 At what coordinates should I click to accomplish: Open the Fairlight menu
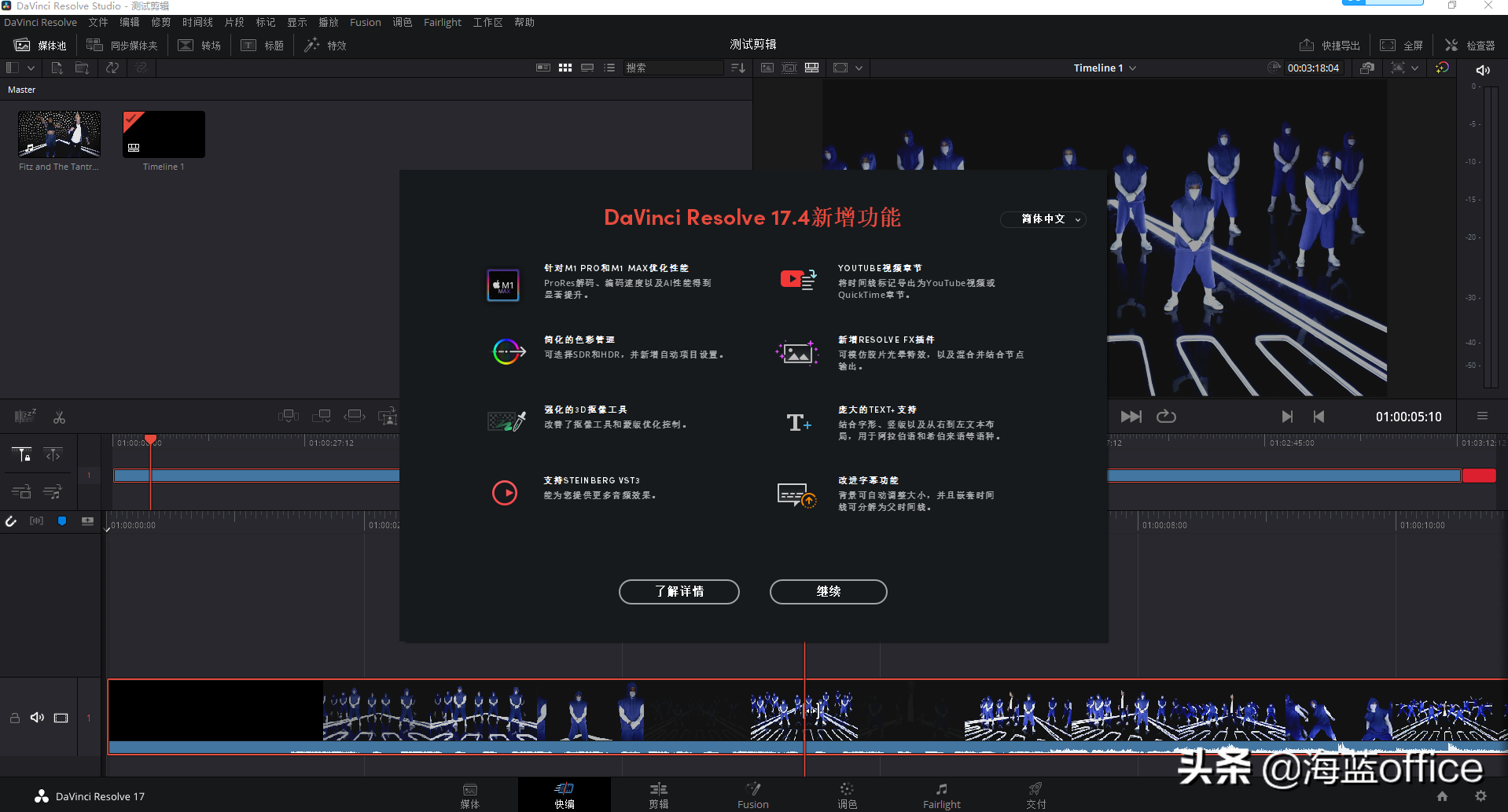443,23
